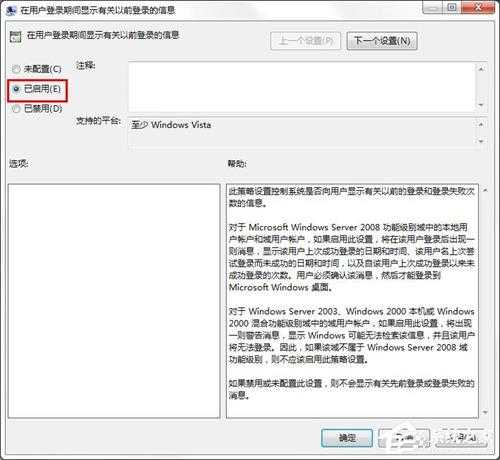Click the supported platform box scroll-down arrow

[481, 141]
